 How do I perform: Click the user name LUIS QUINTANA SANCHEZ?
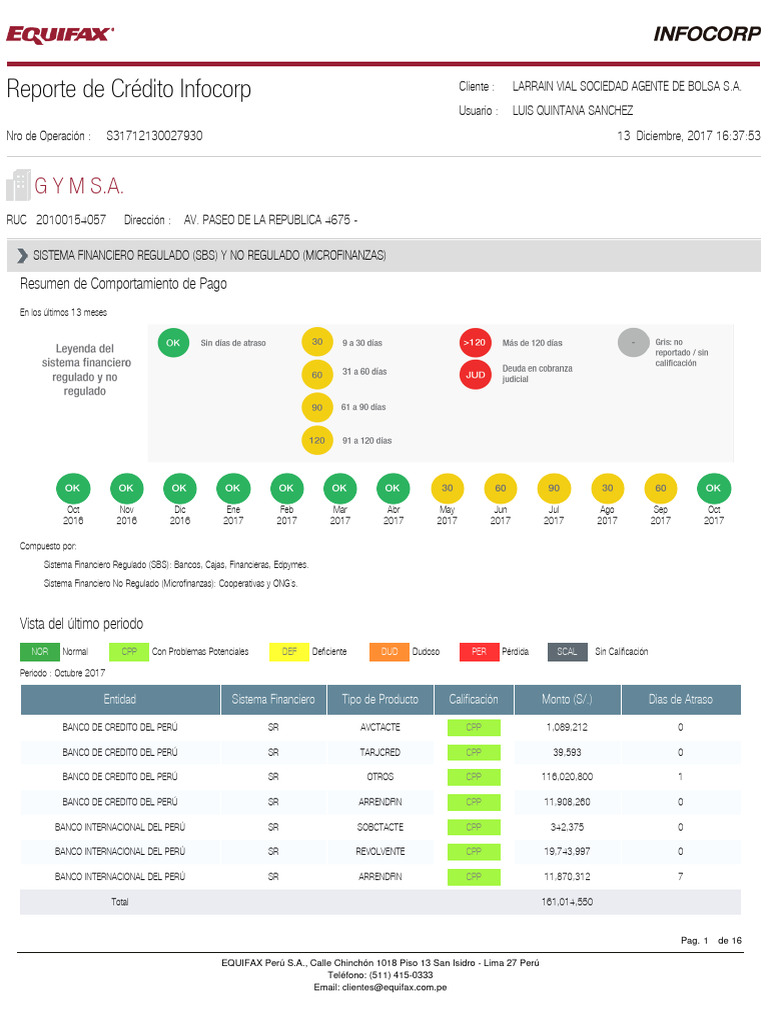572,110
